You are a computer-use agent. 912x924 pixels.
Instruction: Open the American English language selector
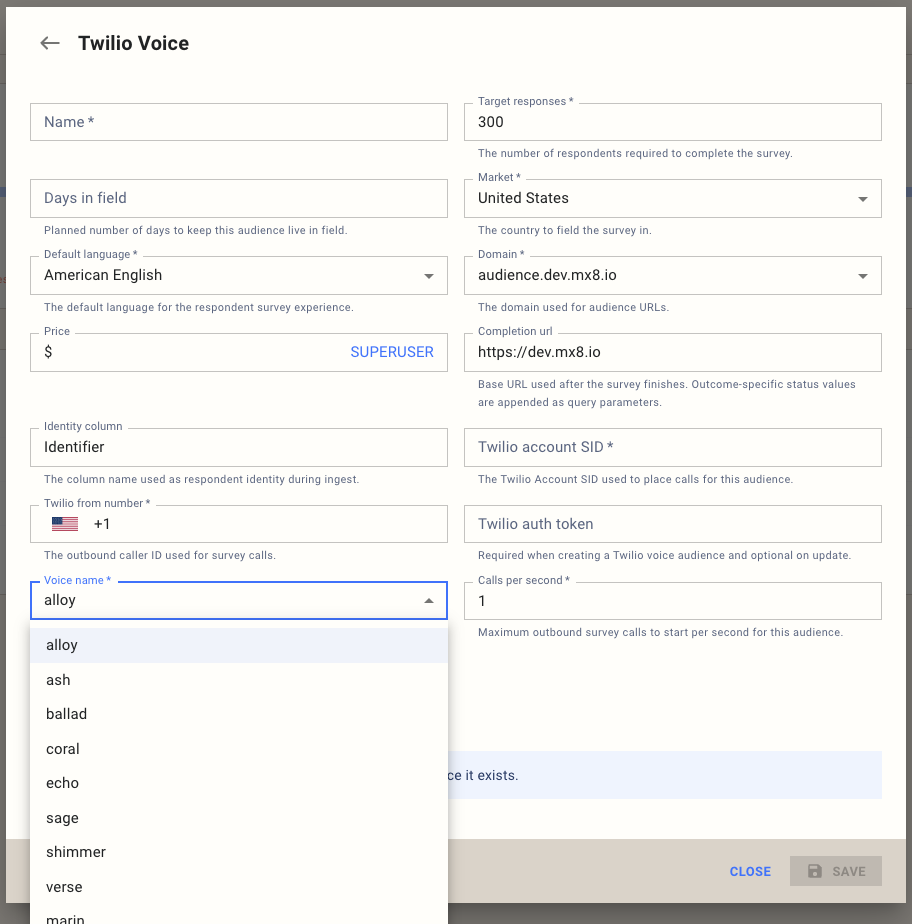coord(238,275)
